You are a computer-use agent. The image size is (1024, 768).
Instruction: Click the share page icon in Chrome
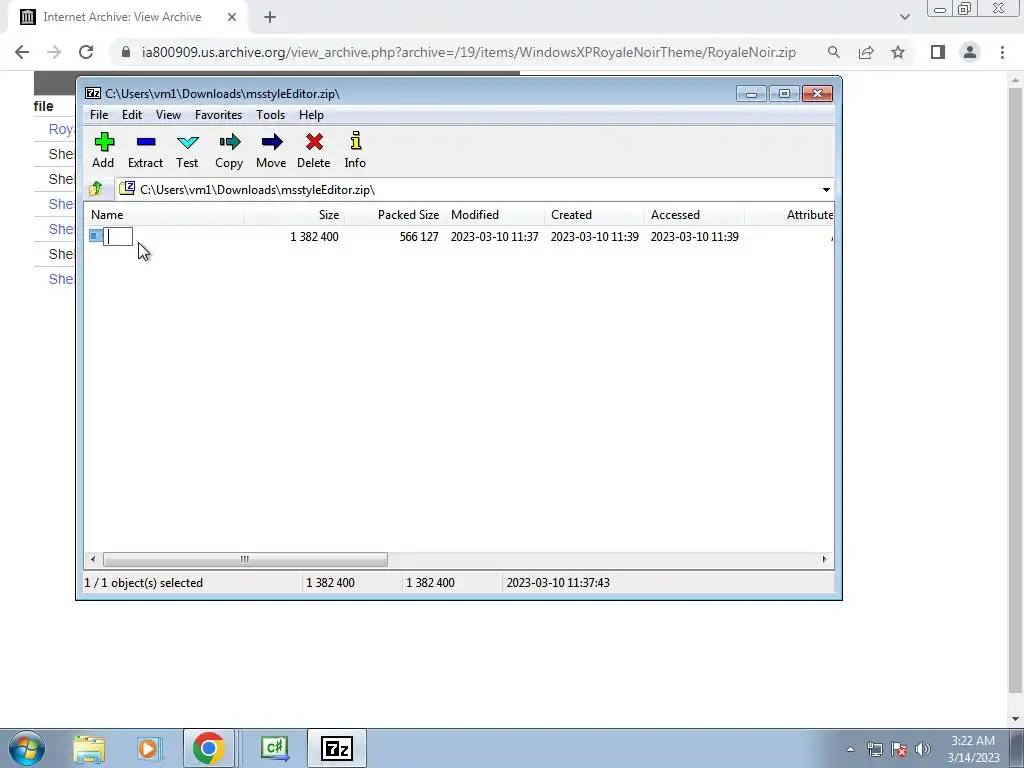(866, 52)
